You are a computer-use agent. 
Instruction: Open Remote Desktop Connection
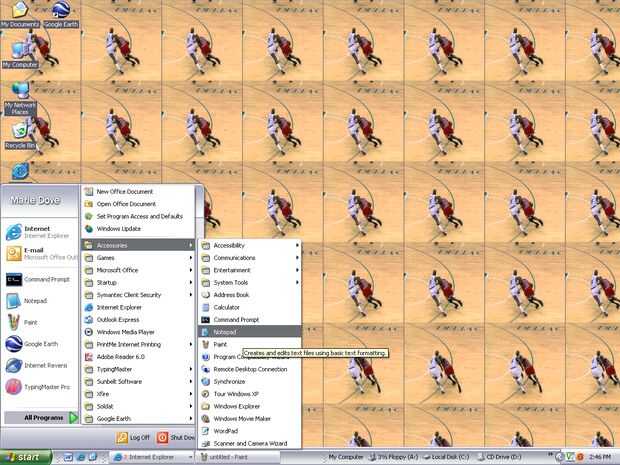[250, 369]
